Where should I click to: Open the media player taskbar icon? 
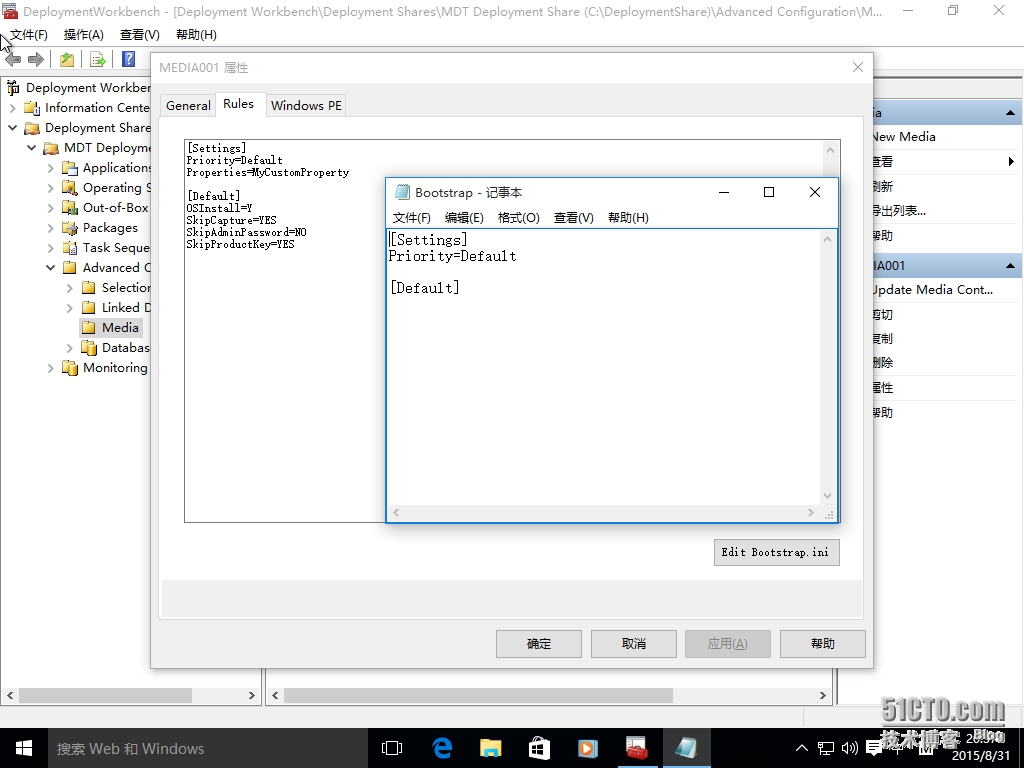pyautogui.click(x=587, y=748)
